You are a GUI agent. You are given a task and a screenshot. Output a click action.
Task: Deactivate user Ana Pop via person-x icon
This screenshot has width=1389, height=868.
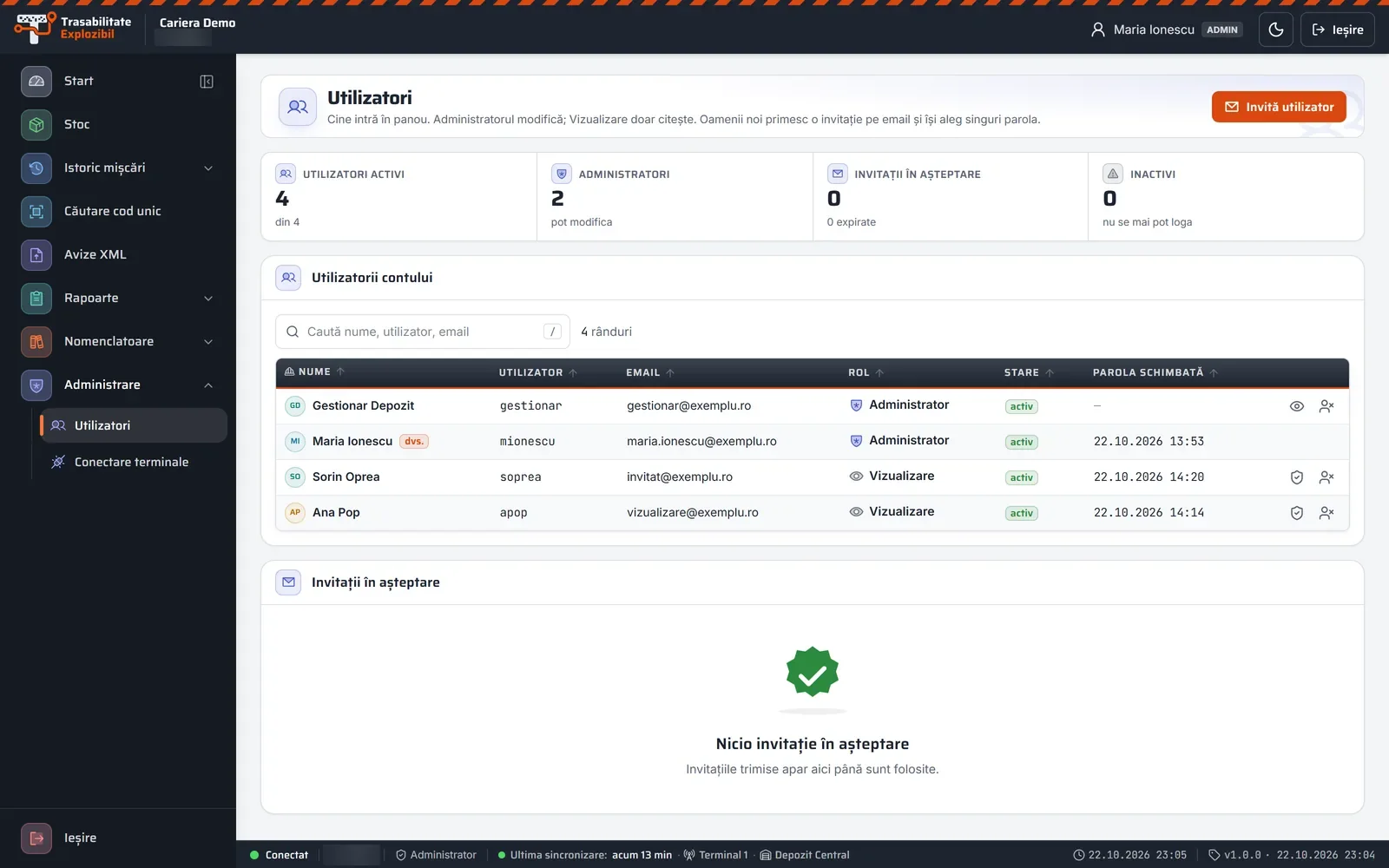1326,513
